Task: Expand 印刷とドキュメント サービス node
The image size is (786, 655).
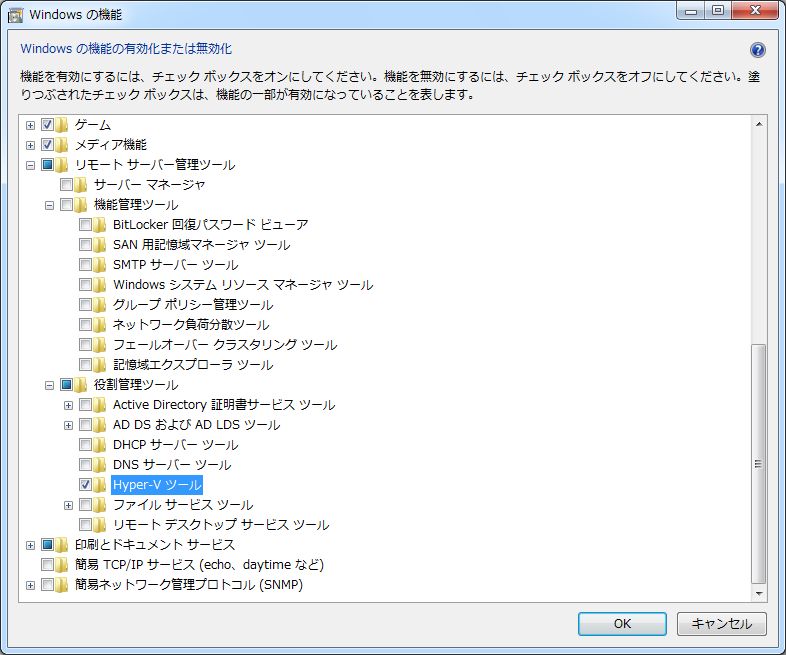Action: [x=31, y=545]
